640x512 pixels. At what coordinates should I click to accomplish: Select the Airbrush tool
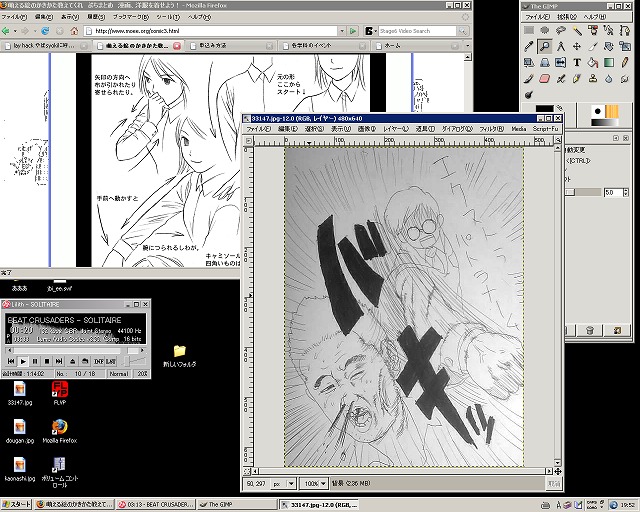click(x=560, y=78)
